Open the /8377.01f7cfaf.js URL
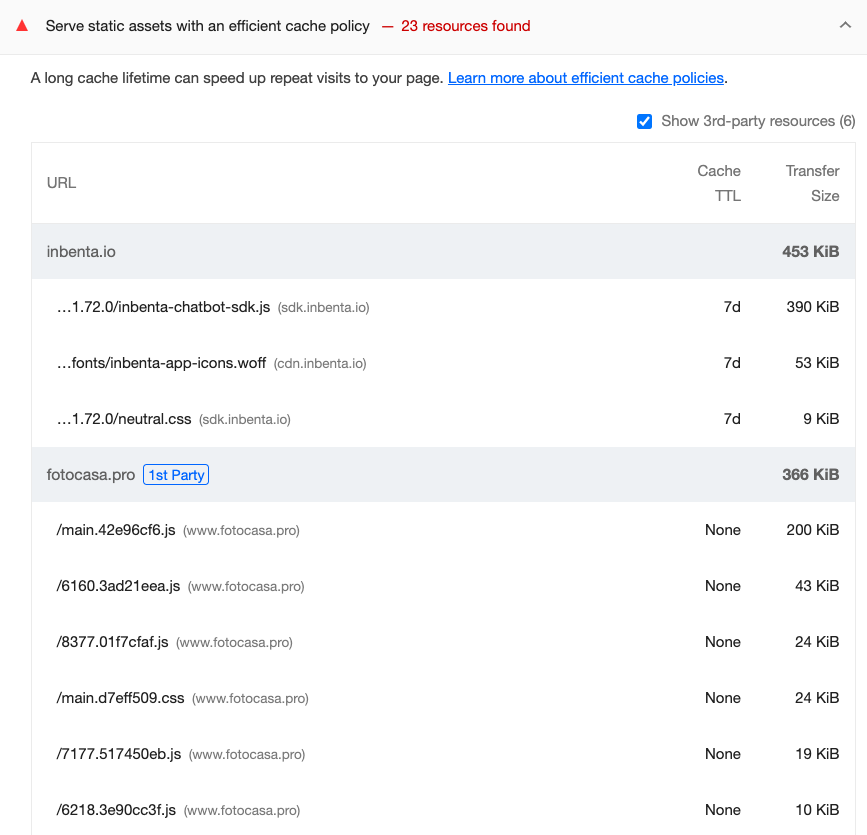Image resolution: width=867 pixels, height=835 pixels. (x=112, y=642)
